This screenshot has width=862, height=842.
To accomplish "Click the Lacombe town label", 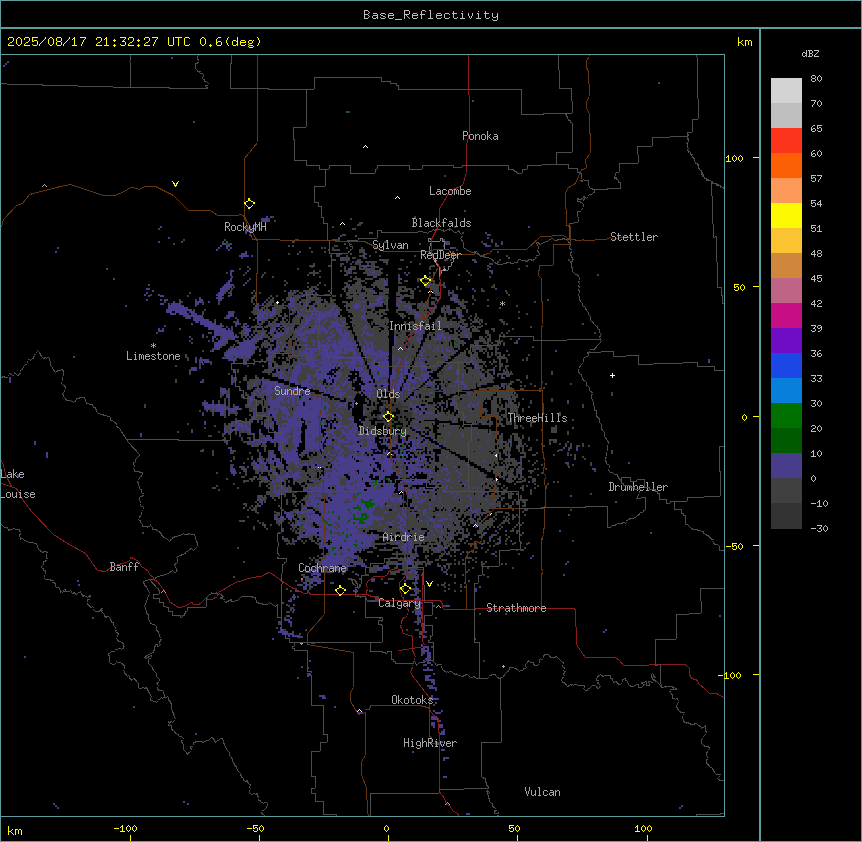I will click(450, 191).
